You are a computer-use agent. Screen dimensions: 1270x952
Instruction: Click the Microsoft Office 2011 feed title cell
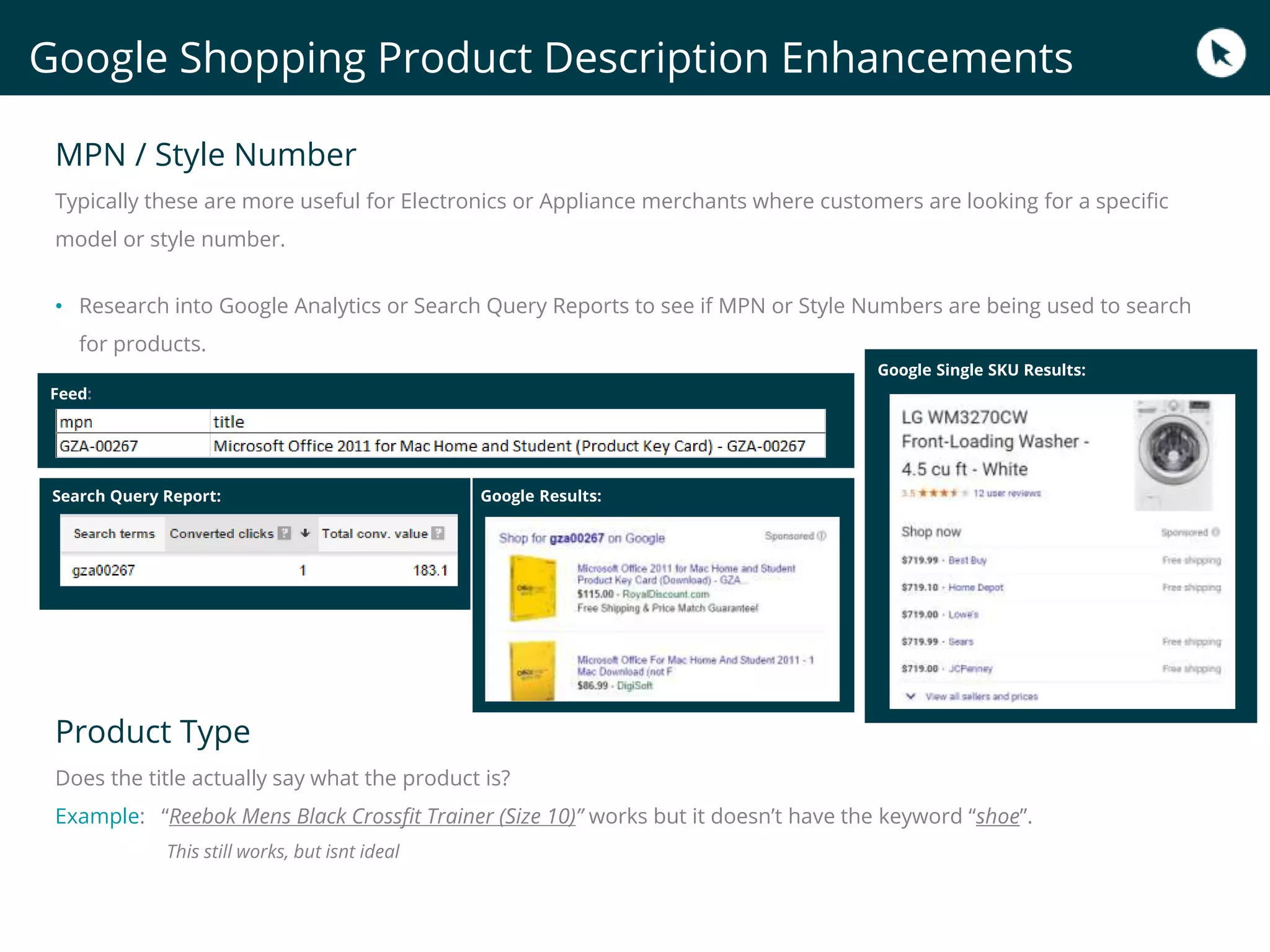coord(518,446)
